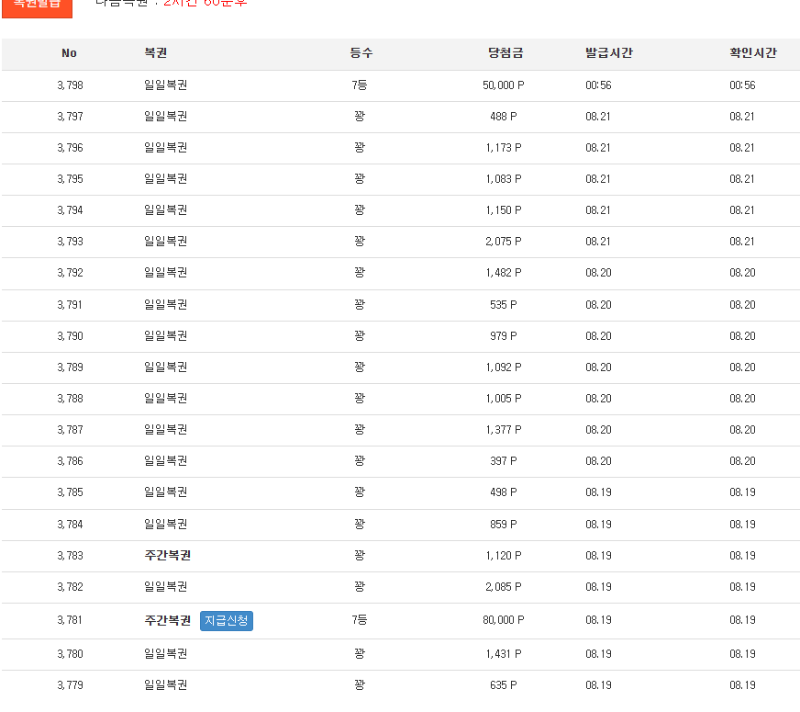Click 주간복권 in row 3,783

[x=167, y=555]
